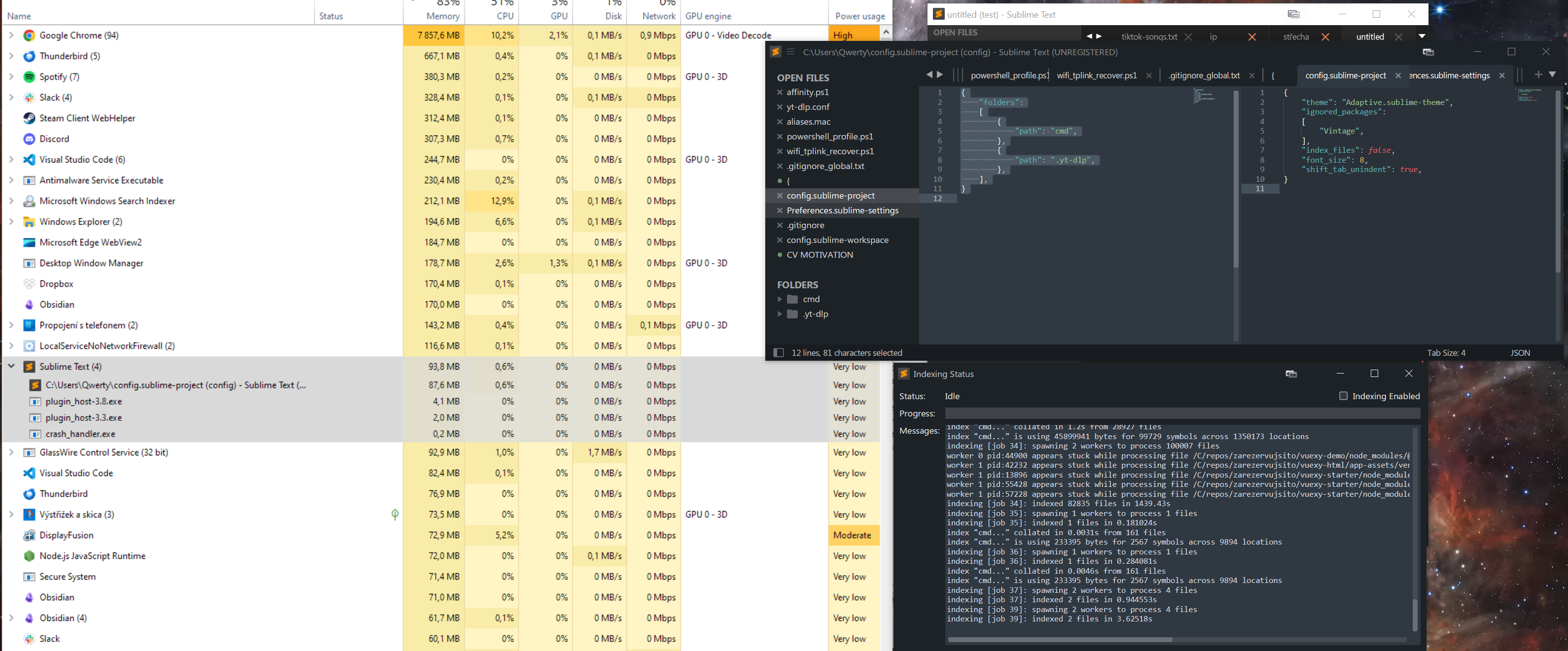
Task: Close affinity.ps1 from open files list
Action: click(x=780, y=93)
